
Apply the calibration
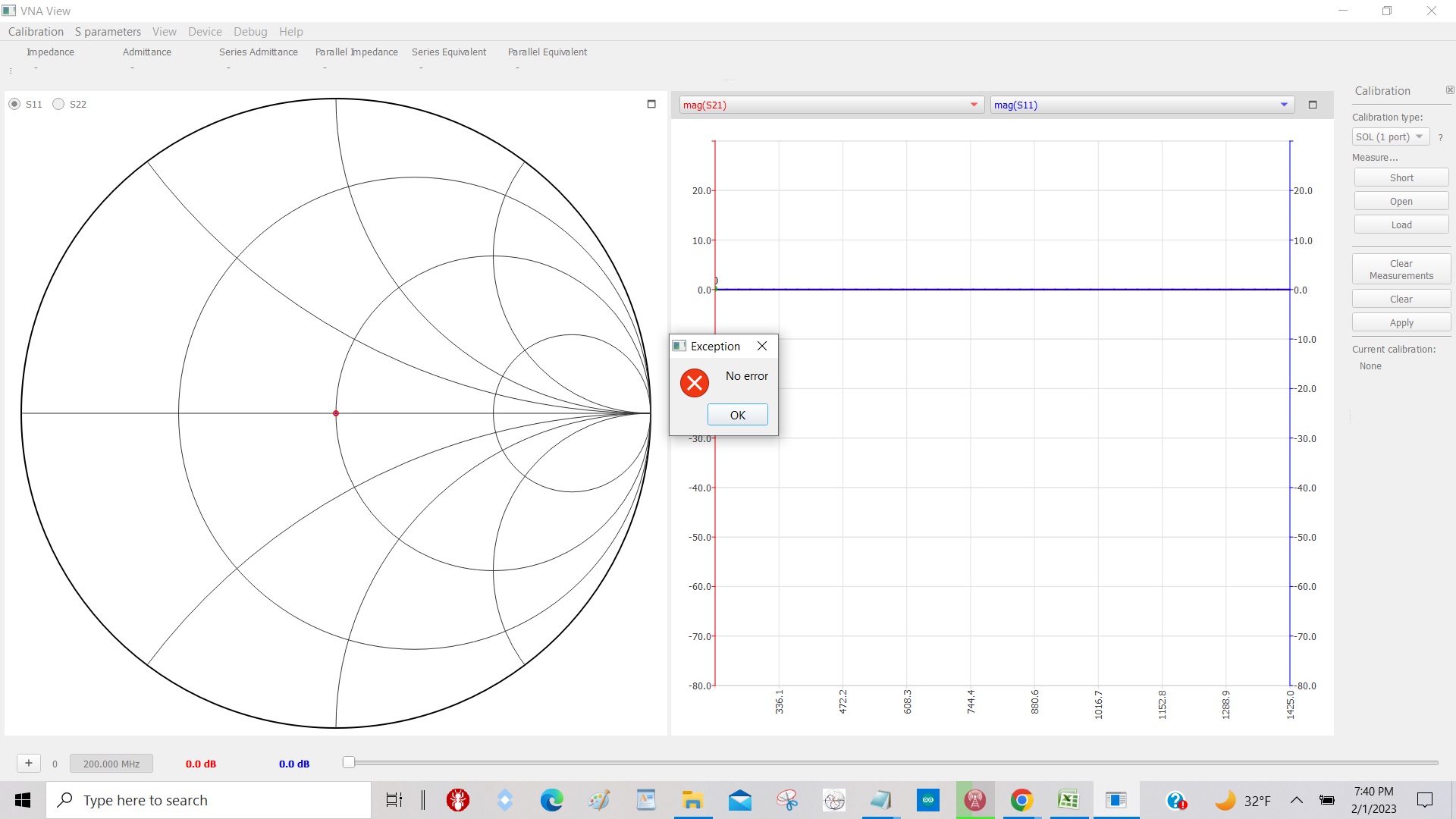pyautogui.click(x=1401, y=322)
